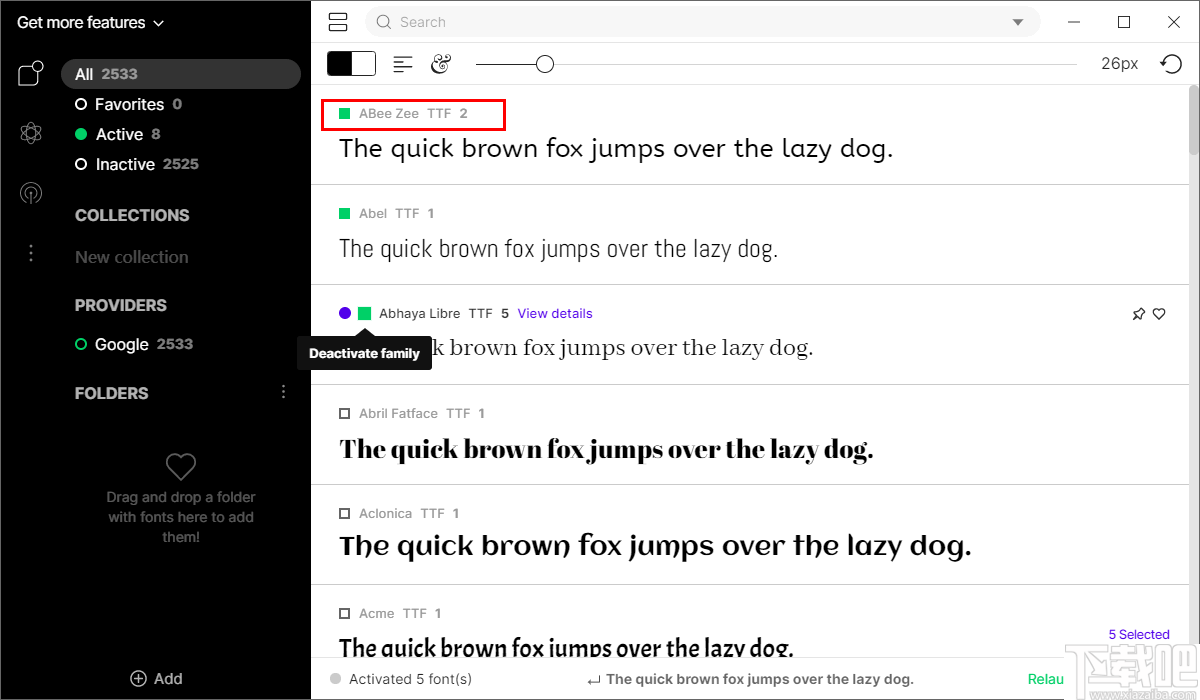Deactivate the Abel font family
This screenshot has width=1200, height=700.
pyautogui.click(x=345, y=214)
